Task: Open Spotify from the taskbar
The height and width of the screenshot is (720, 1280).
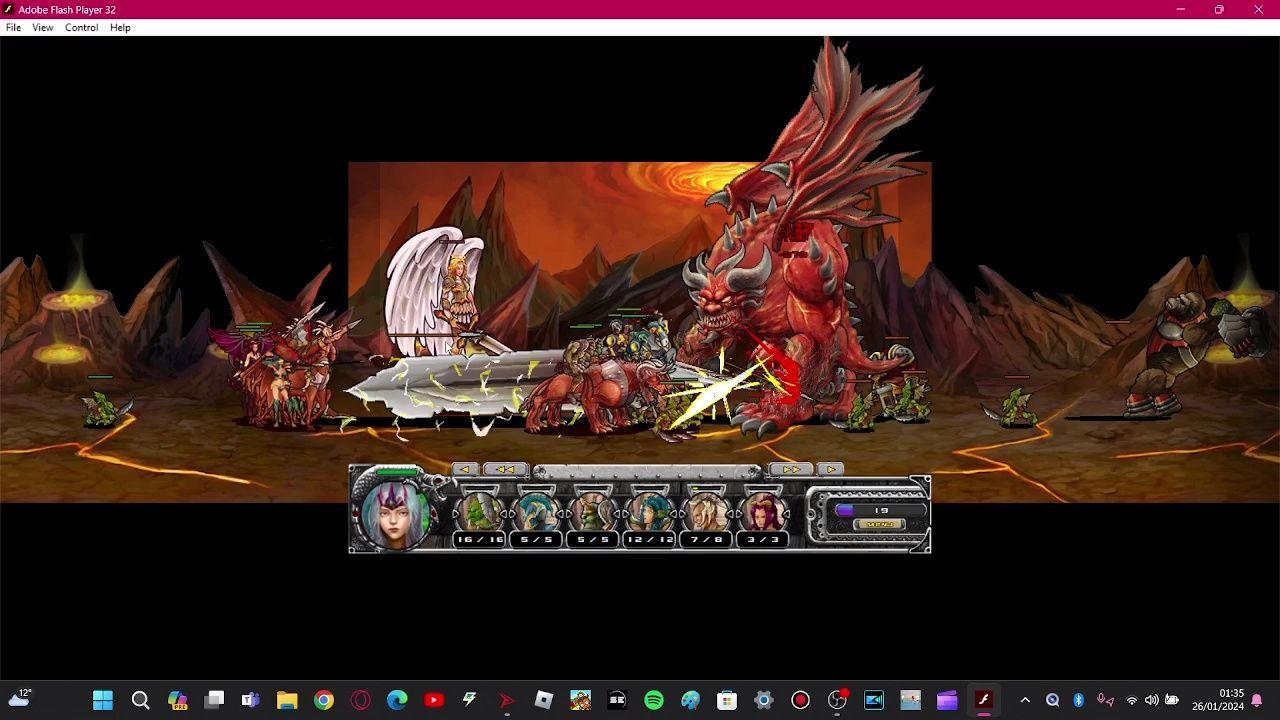Action: pyautogui.click(x=654, y=700)
